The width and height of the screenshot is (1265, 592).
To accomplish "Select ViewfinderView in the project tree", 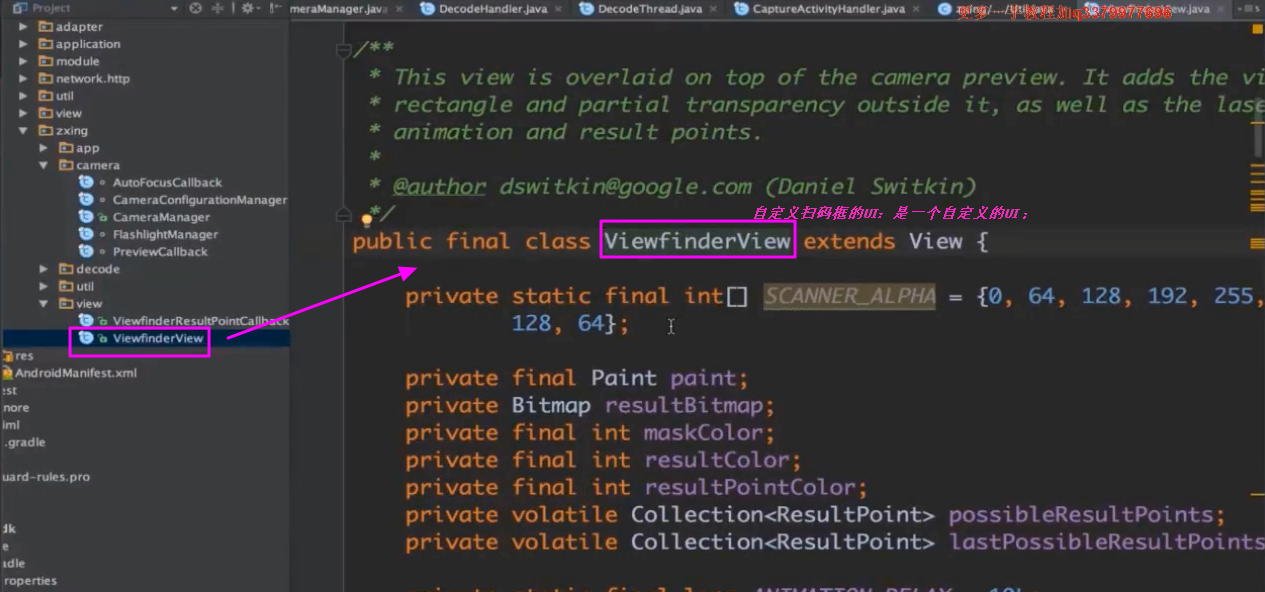I will click(x=158, y=338).
